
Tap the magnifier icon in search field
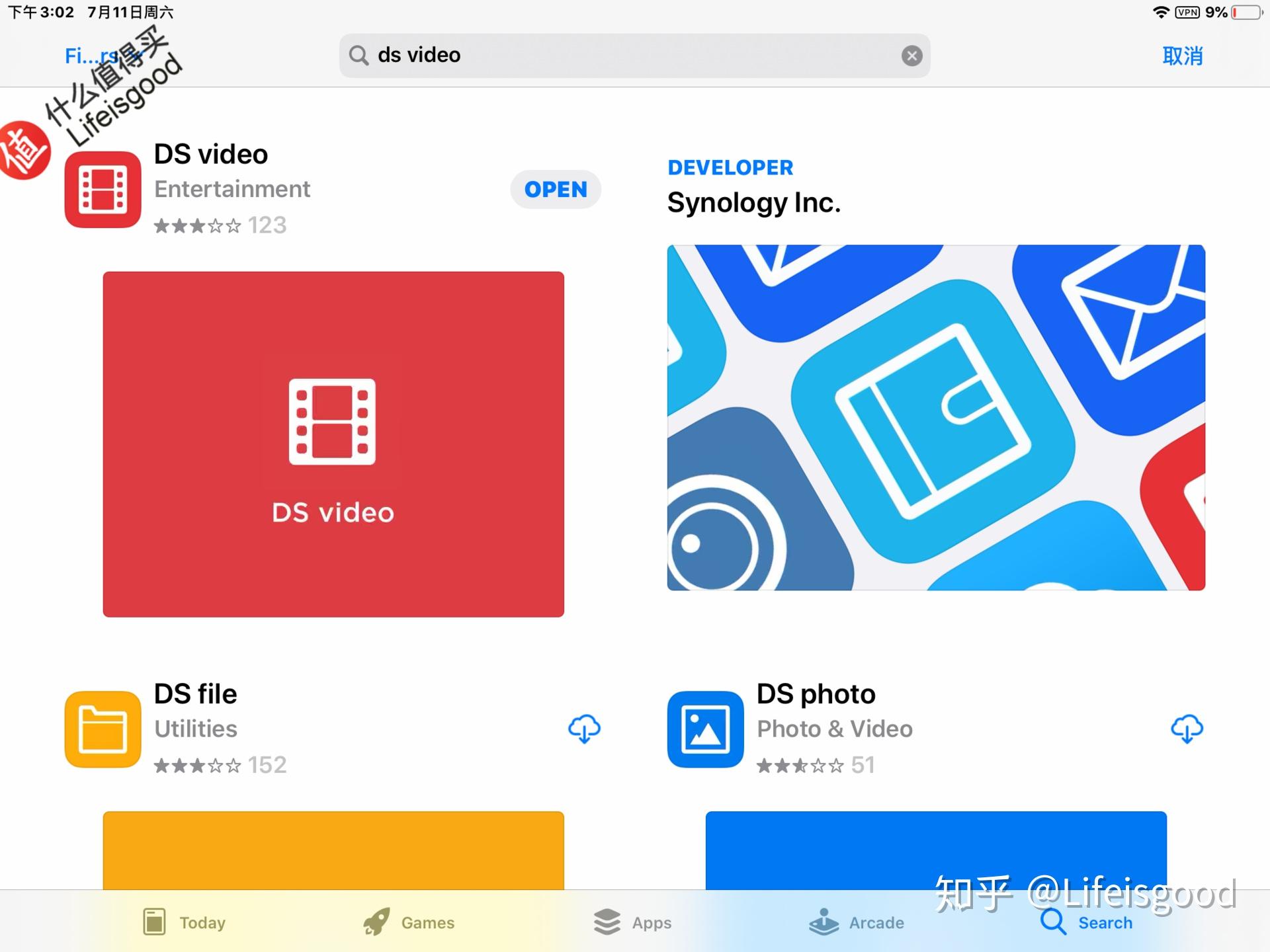click(359, 56)
